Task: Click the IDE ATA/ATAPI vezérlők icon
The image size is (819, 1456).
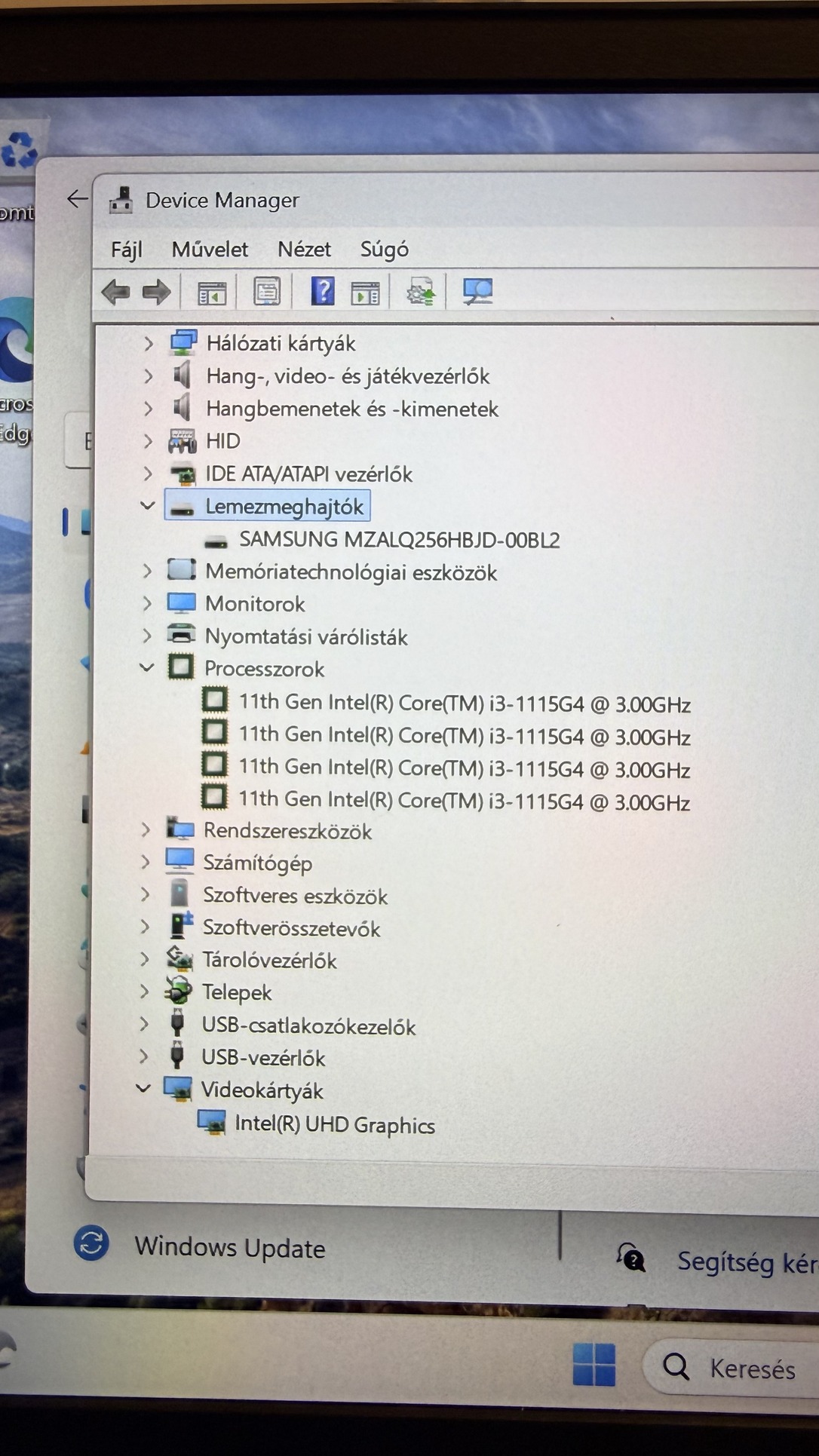Action: click(x=183, y=474)
